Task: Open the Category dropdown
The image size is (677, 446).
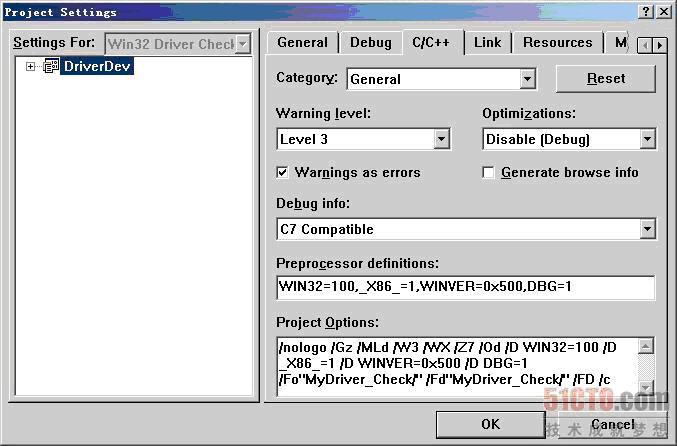Action: 528,79
